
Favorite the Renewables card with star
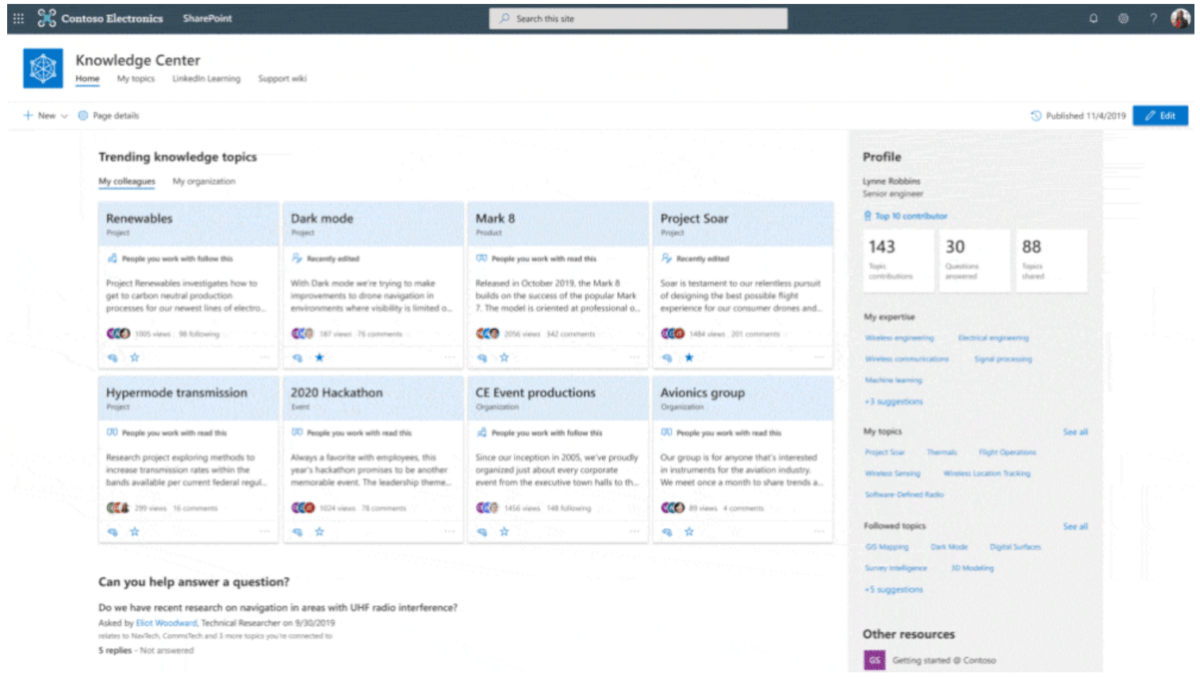point(134,358)
